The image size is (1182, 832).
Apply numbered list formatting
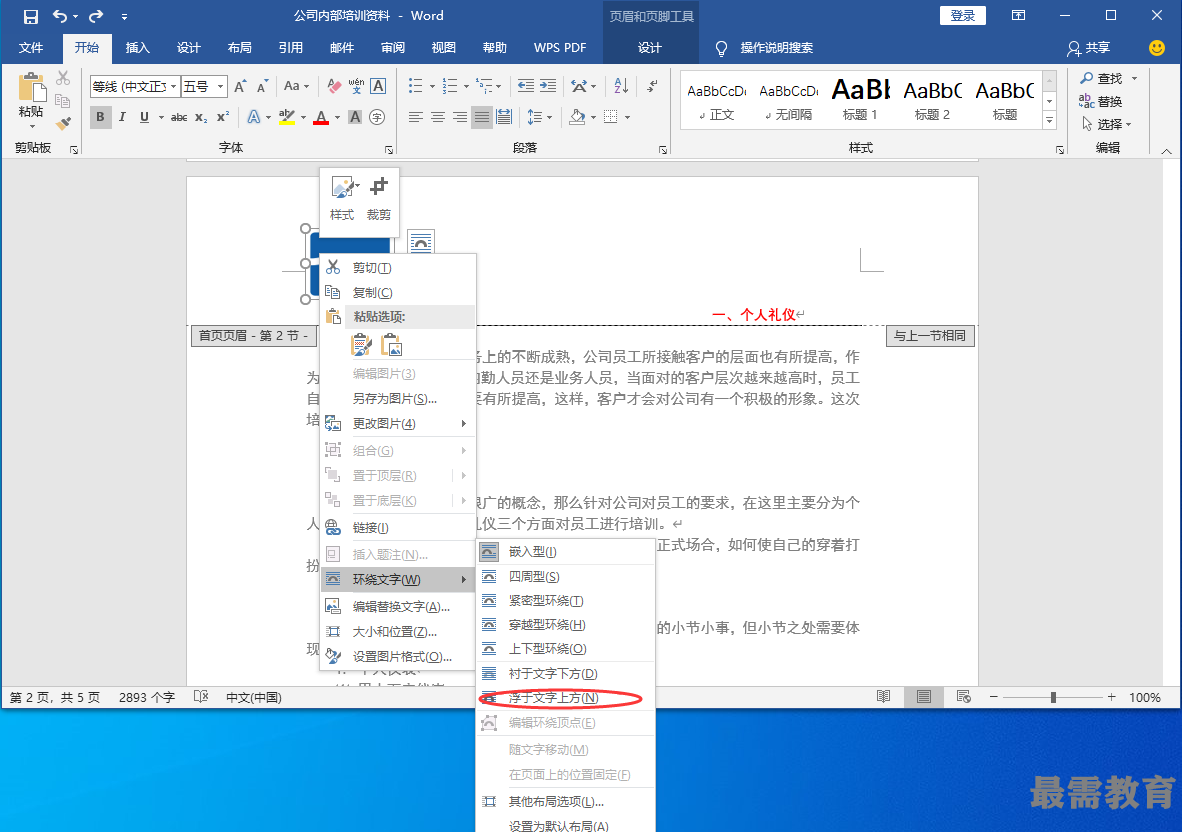(450, 86)
